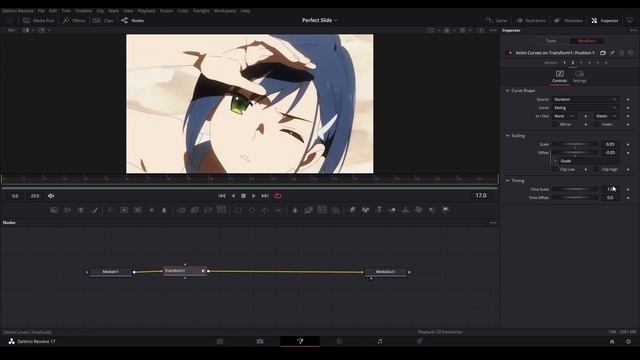Open the viewer Fit zoom dropdown

tap(12, 30)
